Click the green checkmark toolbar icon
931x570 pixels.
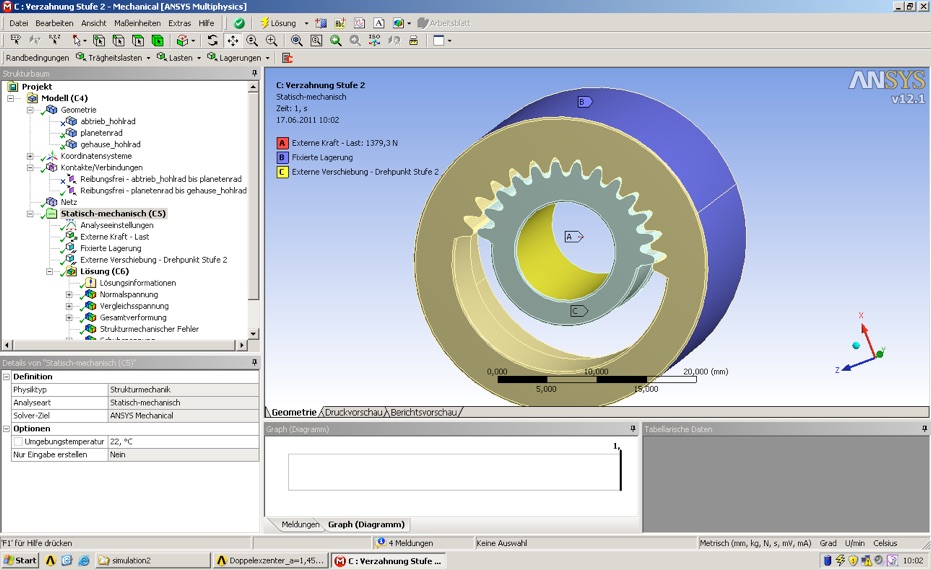coord(239,23)
